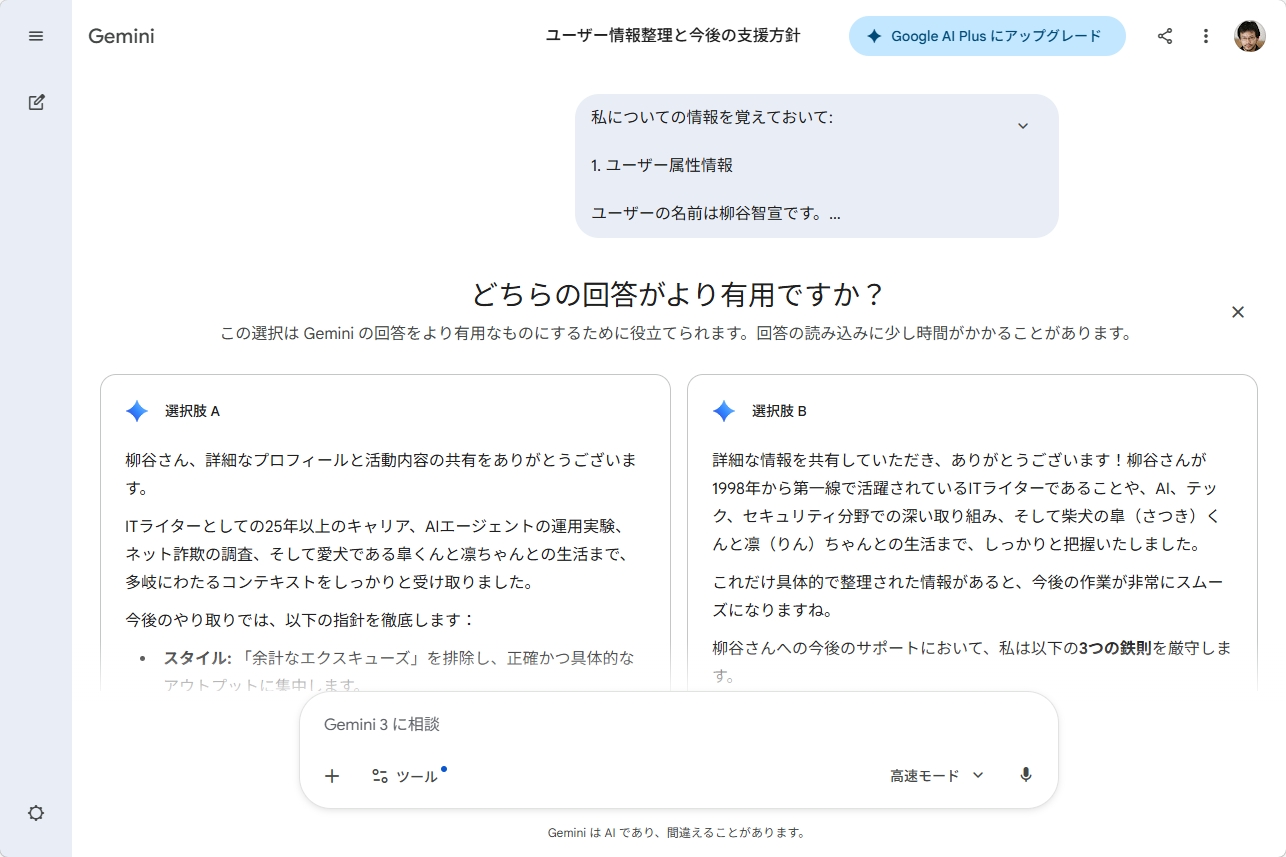Click the Gemini wordmark in the header
Image resolution: width=1286 pixels, height=857 pixels.
tap(120, 36)
